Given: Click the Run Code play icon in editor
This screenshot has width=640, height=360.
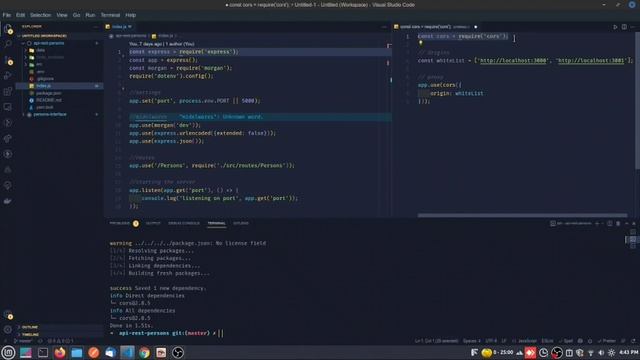Looking at the screenshot, I should [615, 27].
